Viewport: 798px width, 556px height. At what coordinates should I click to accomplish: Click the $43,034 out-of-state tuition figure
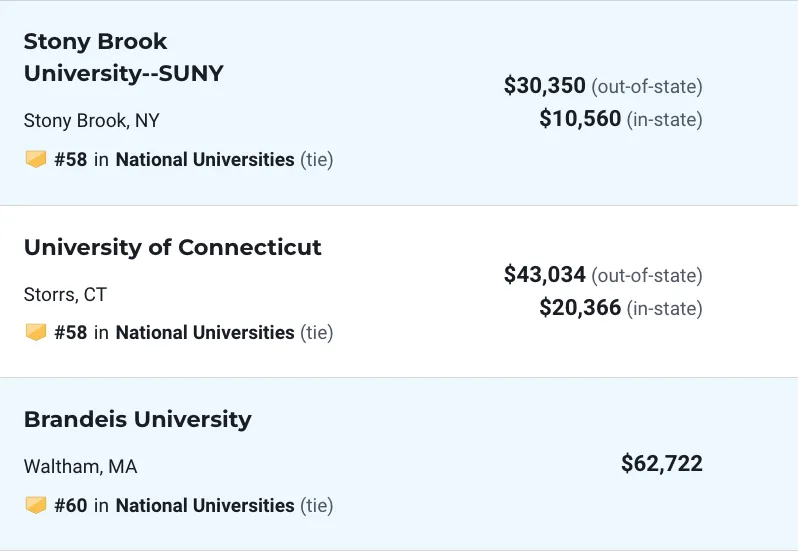(545, 274)
